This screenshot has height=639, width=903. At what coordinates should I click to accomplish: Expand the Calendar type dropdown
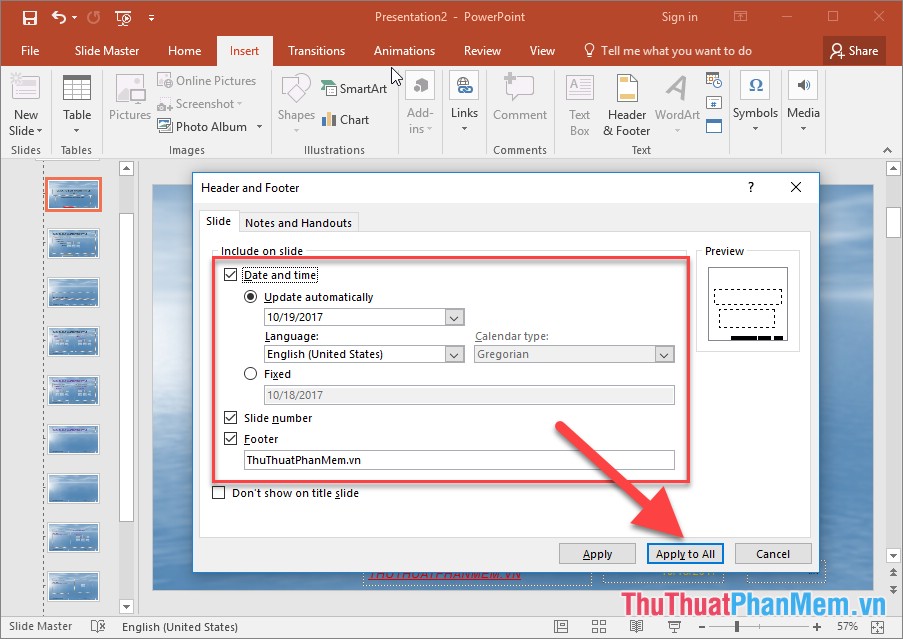pos(664,353)
